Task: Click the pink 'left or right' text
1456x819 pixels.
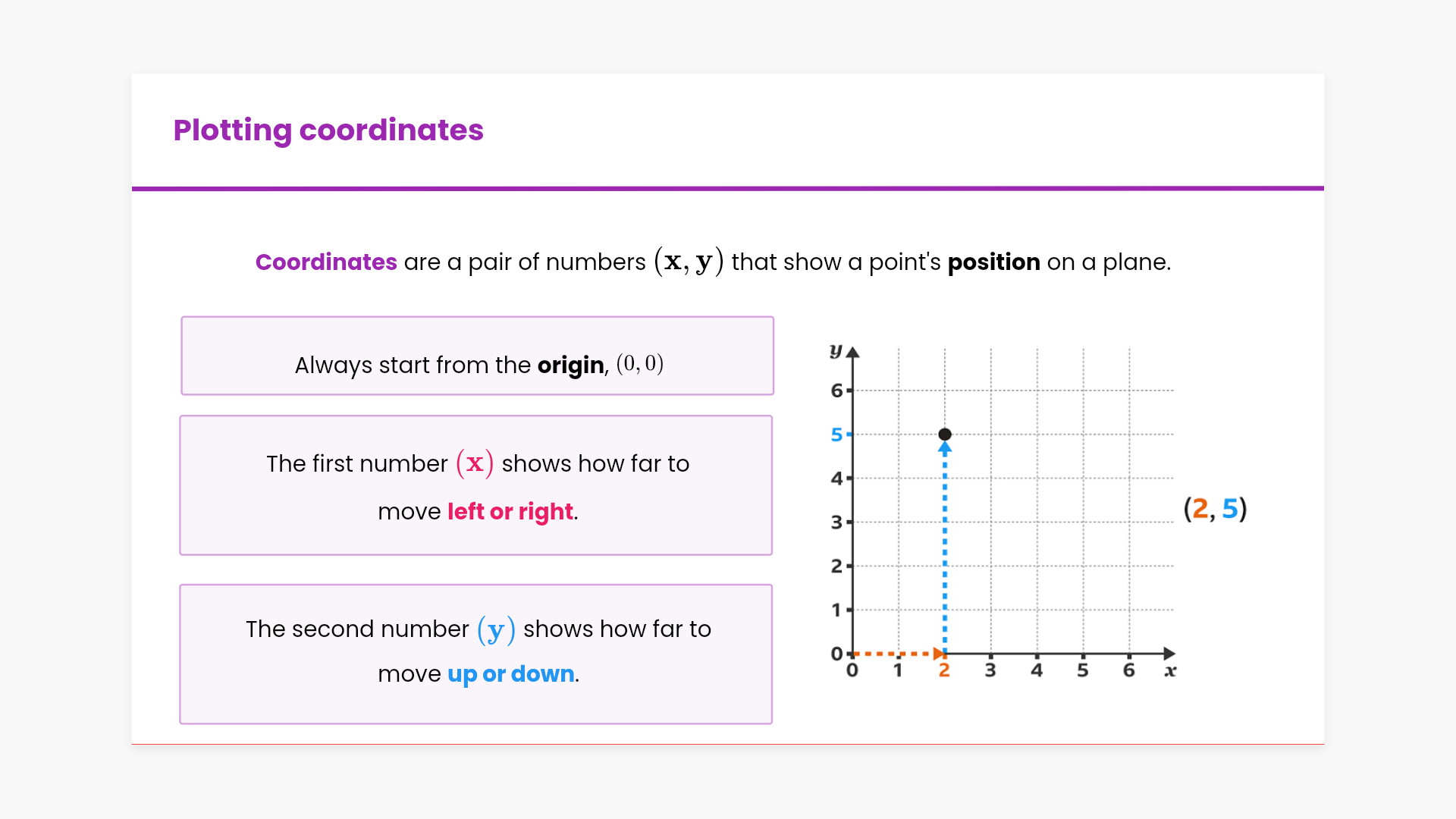Action: 510,512
